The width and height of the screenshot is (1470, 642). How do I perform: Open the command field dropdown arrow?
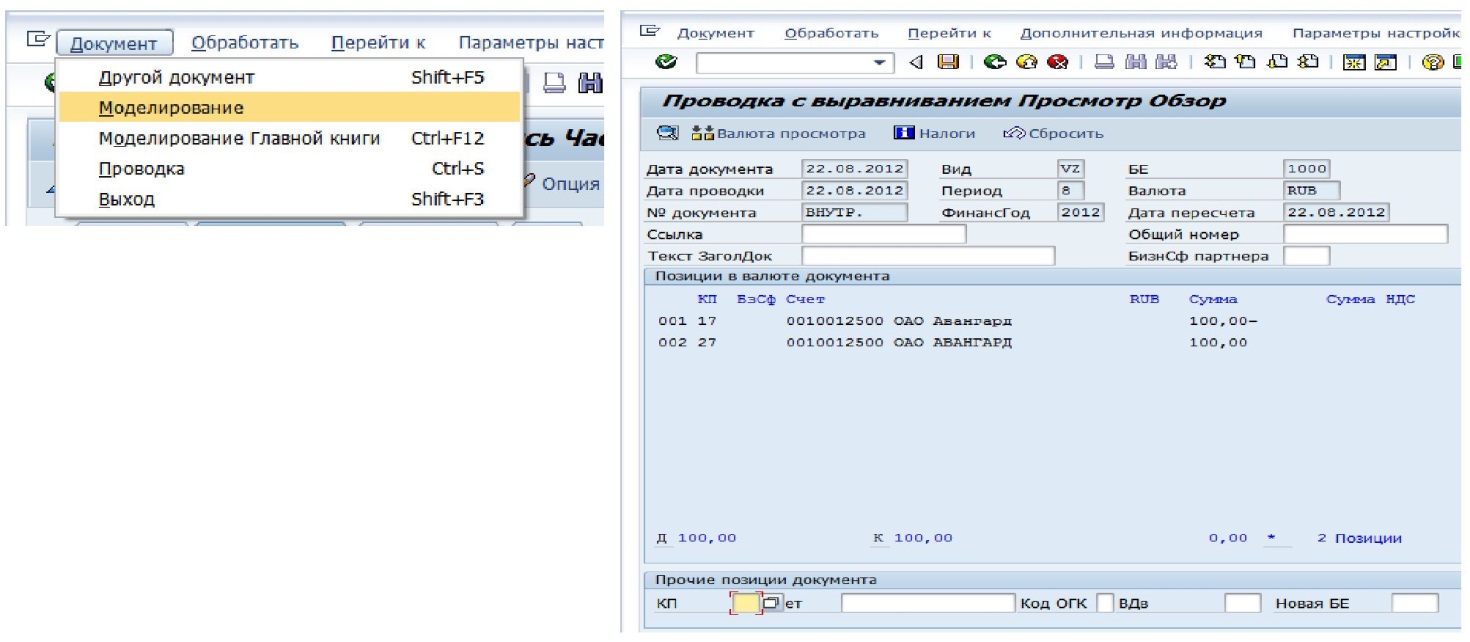tap(880, 63)
